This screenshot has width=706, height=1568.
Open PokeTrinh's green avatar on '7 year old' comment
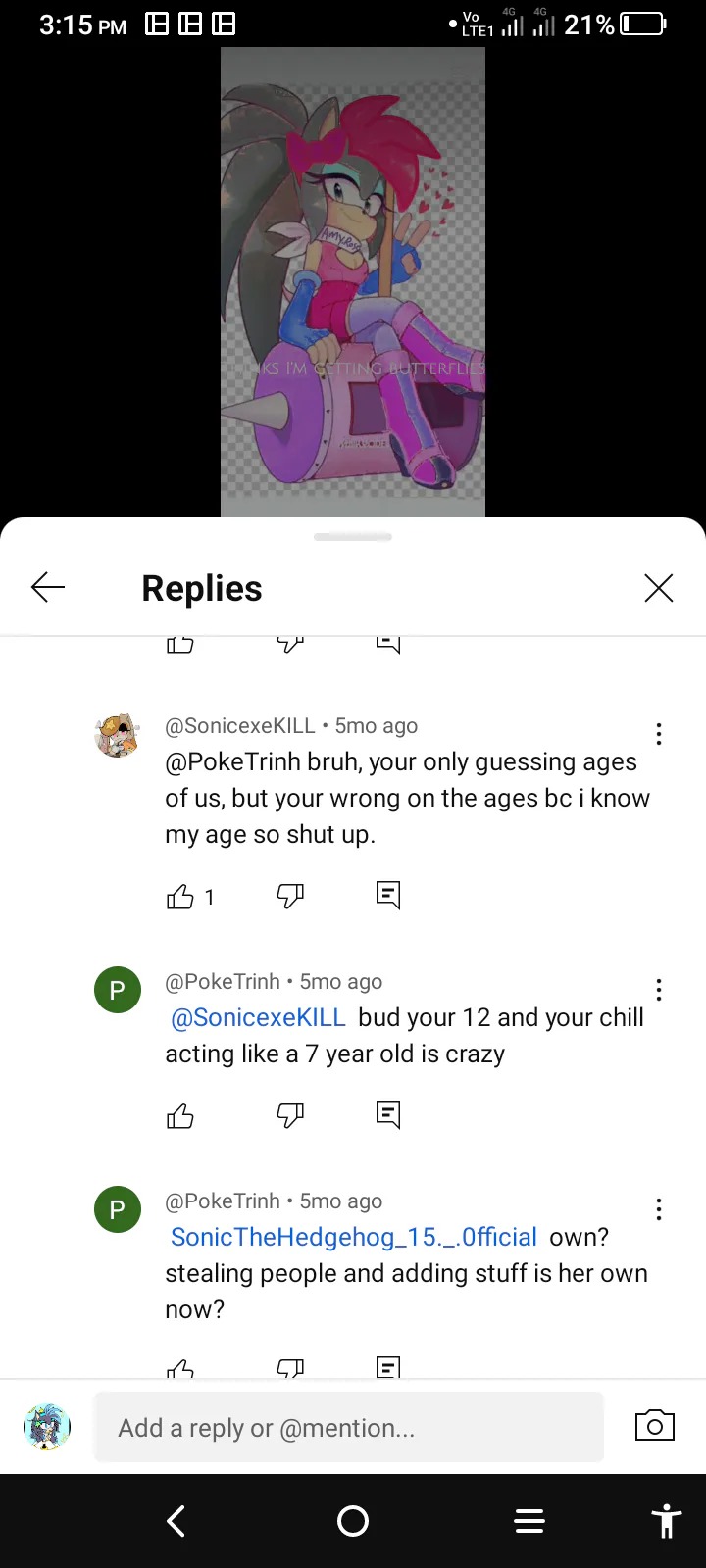[118, 990]
